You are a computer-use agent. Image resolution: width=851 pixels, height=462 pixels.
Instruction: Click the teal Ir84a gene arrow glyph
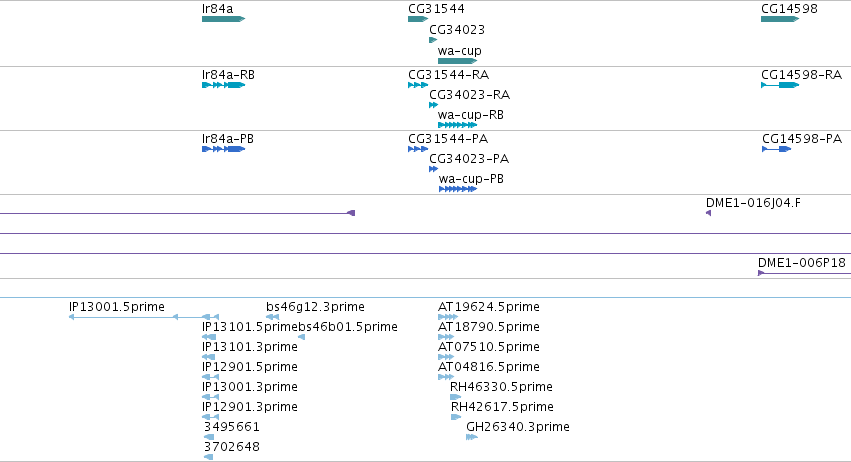tap(224, 19)
